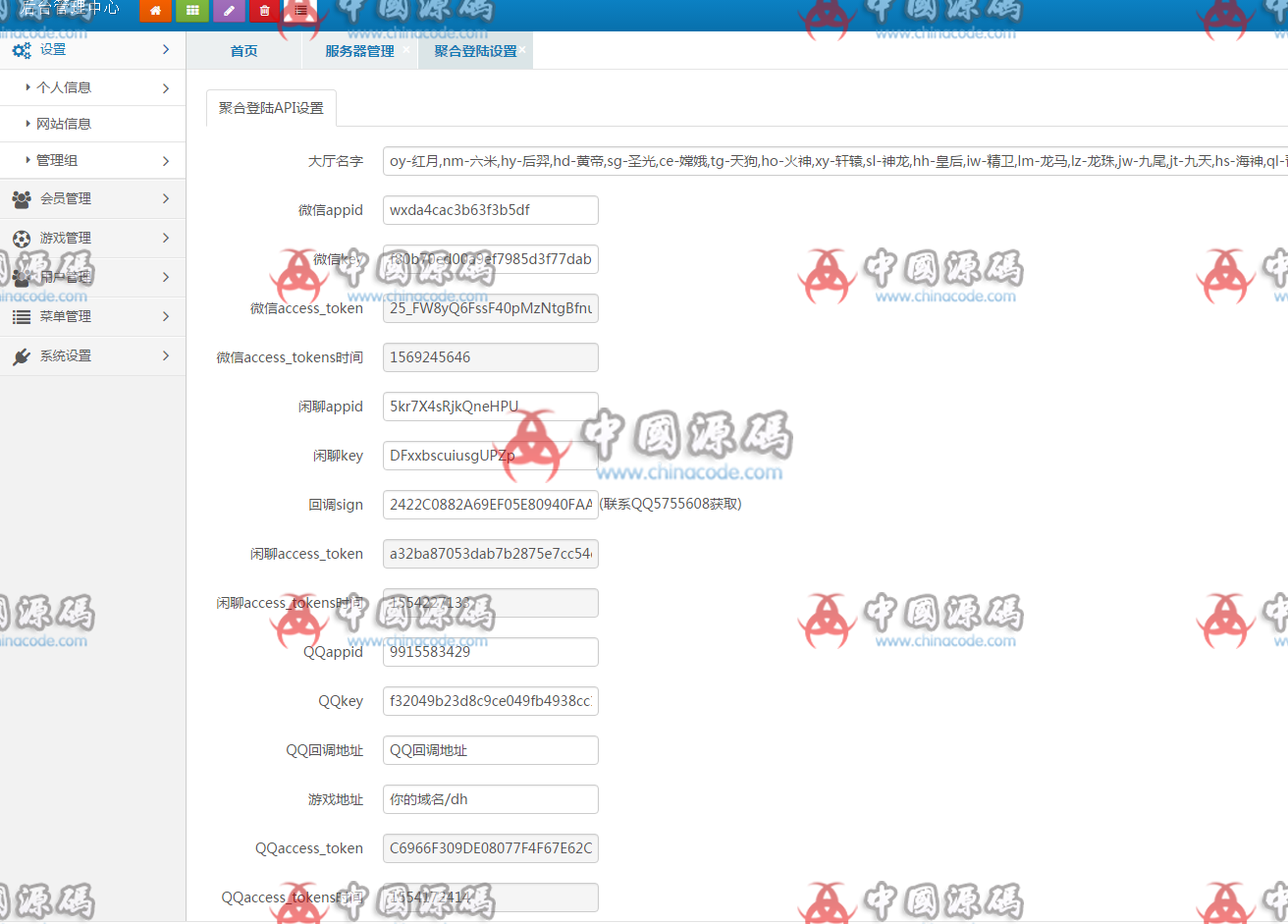Expand the 系统设置 chevron
Viewport: 1288px width, 924px height.
pyautogui.click(x=166, y=355)
